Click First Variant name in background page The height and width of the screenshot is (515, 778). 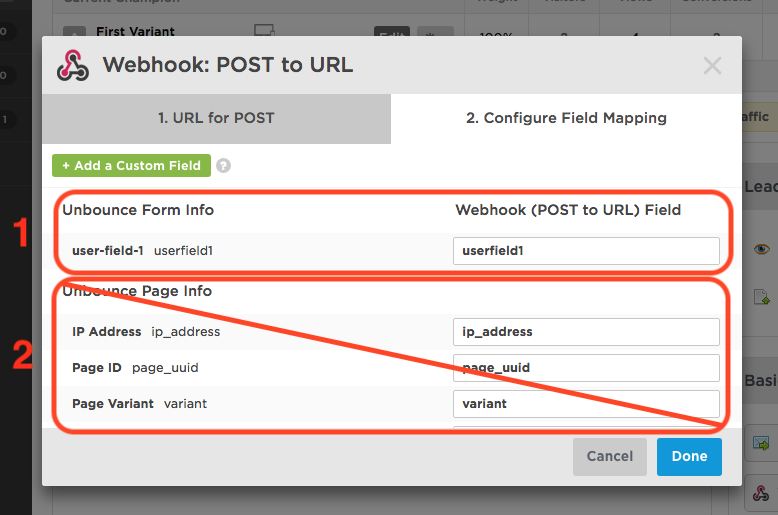coord(135,31)
